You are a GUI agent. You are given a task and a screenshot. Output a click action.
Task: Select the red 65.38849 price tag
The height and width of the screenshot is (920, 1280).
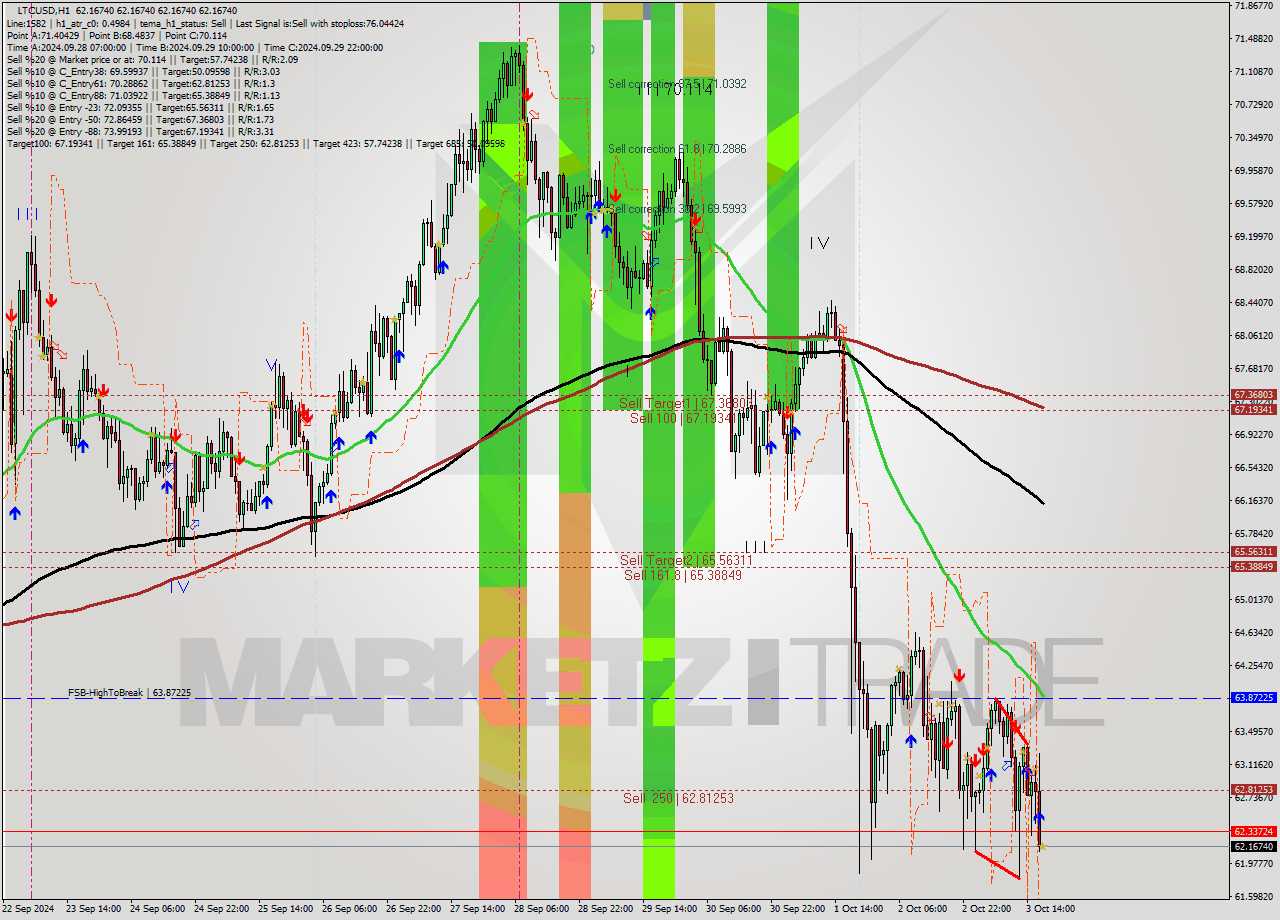(x=1253, y=566)
